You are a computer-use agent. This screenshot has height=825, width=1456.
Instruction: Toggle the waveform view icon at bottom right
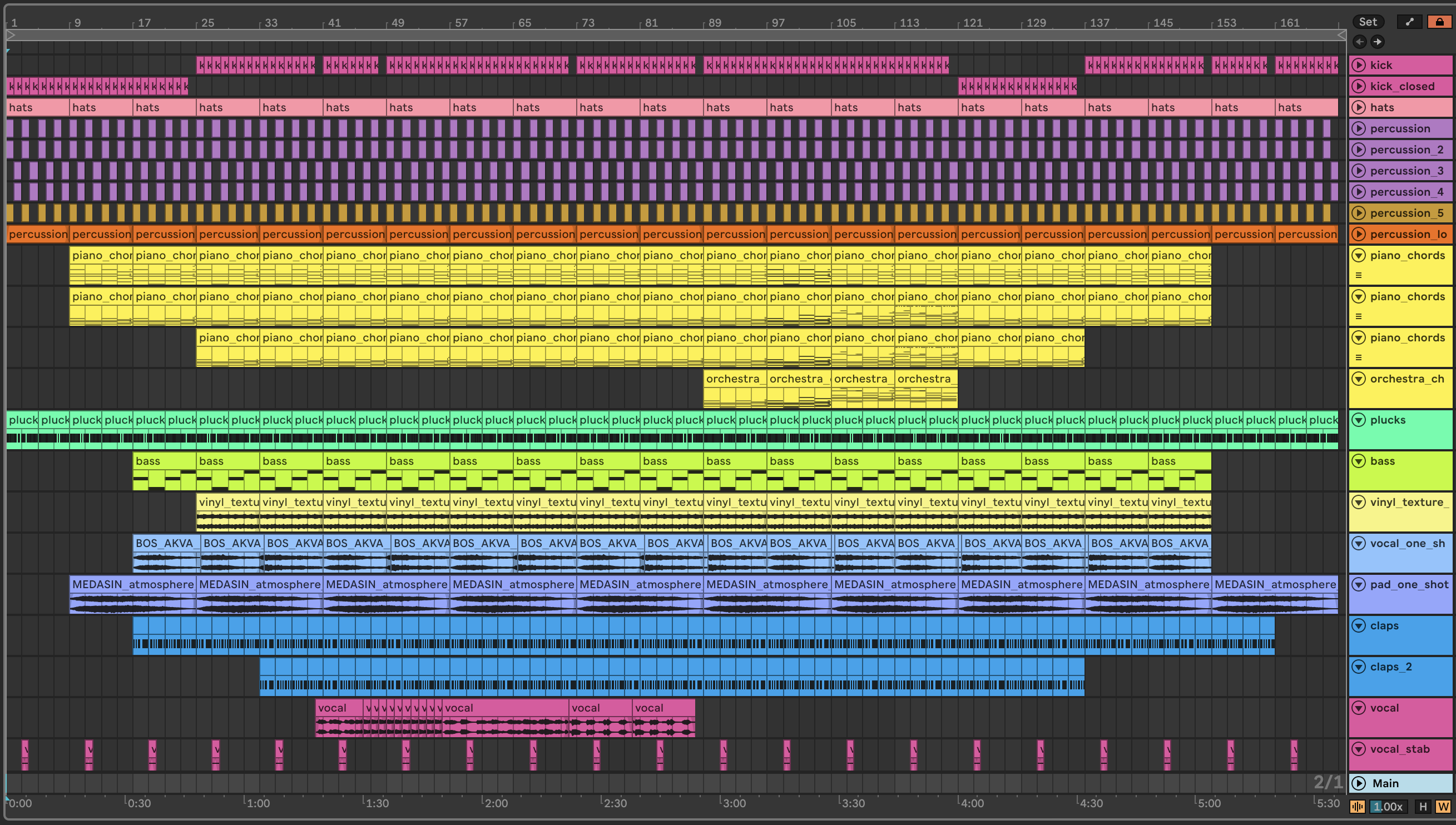pos(1357,806)
